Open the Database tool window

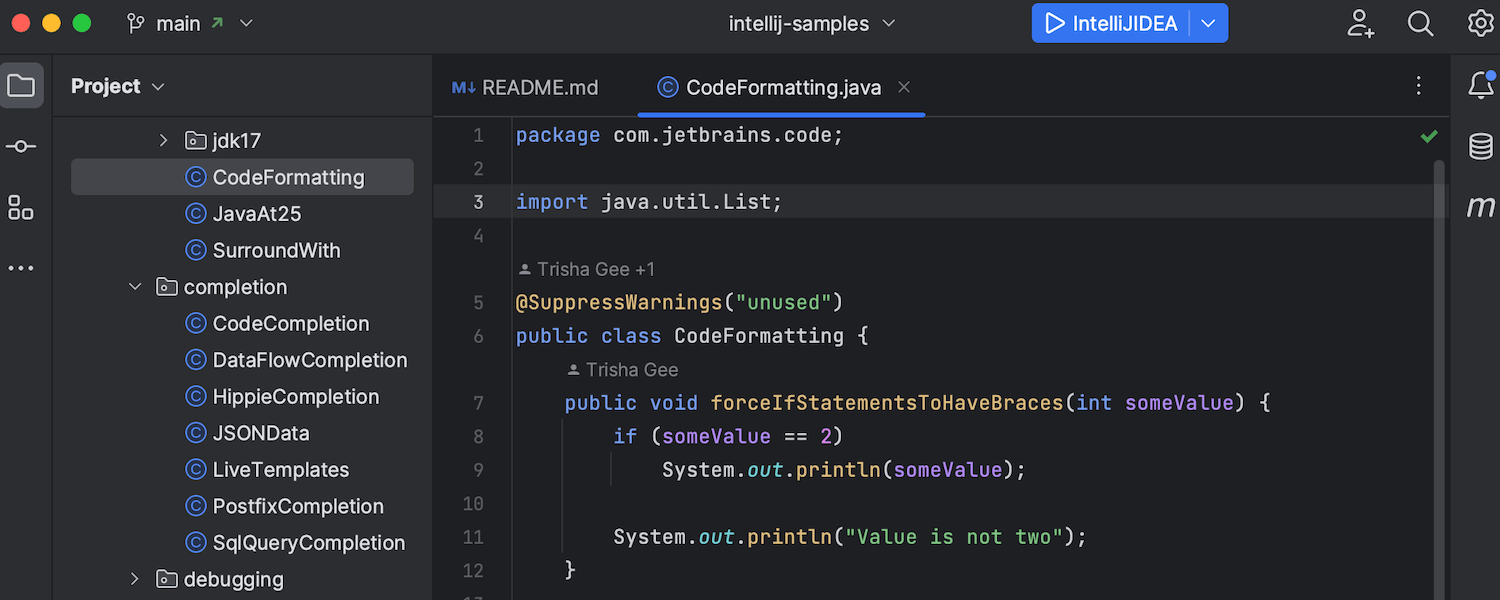[x=1480, y=146]
